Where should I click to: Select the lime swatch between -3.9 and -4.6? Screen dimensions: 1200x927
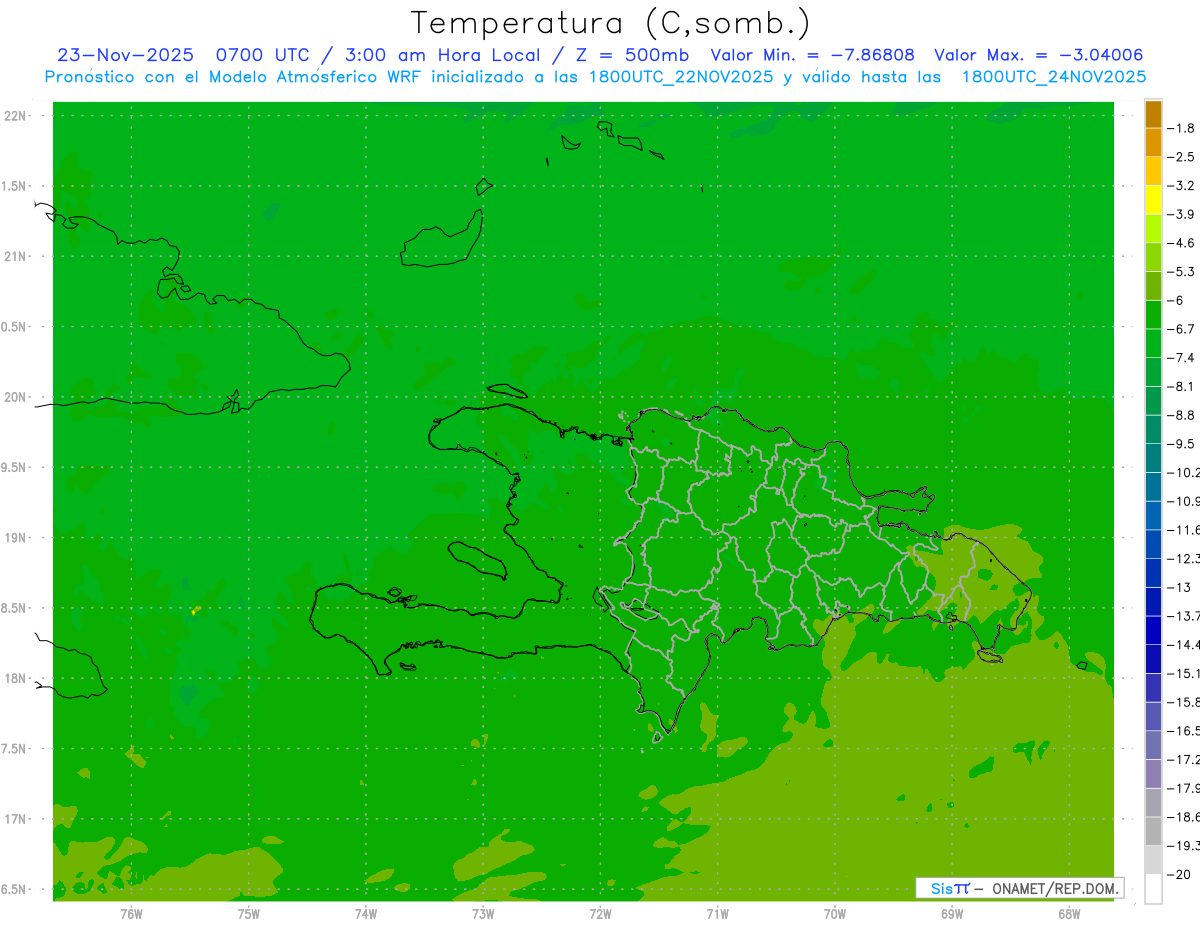click(1153, 228)
